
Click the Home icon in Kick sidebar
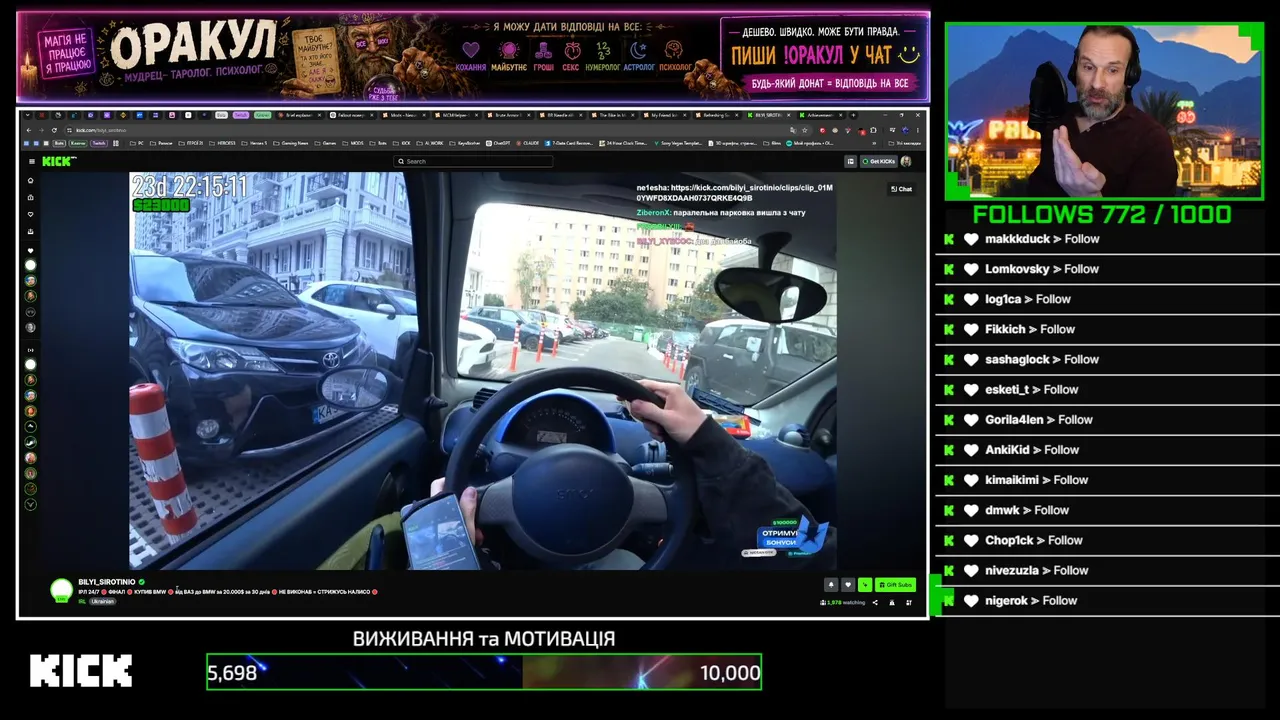(x=31, y=181)
